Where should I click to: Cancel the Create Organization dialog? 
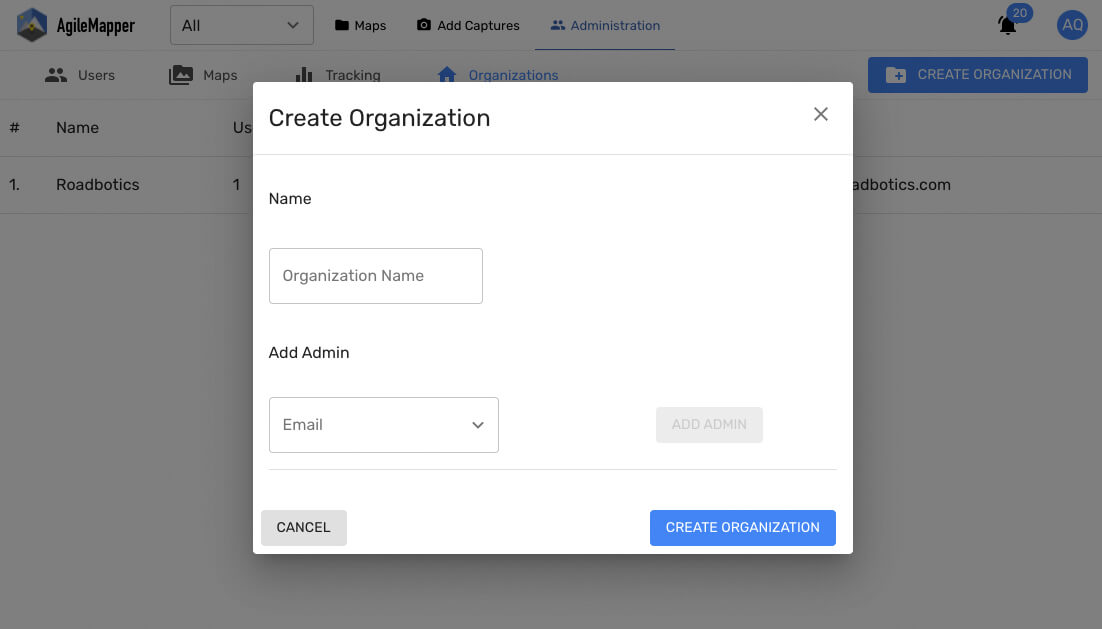(x=304, y=528)
